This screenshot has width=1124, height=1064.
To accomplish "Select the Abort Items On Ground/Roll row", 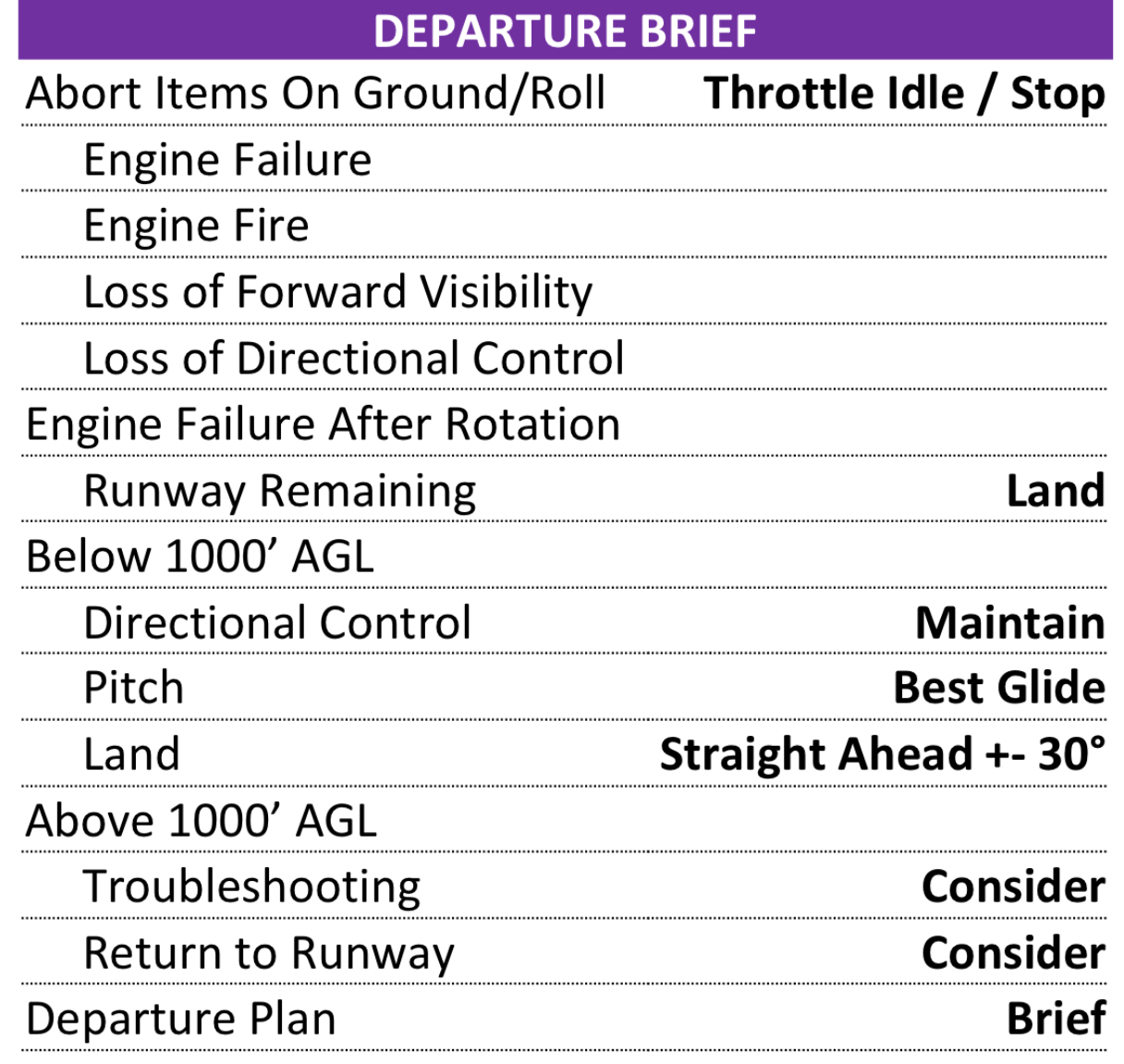I will [x=315, y=93].
